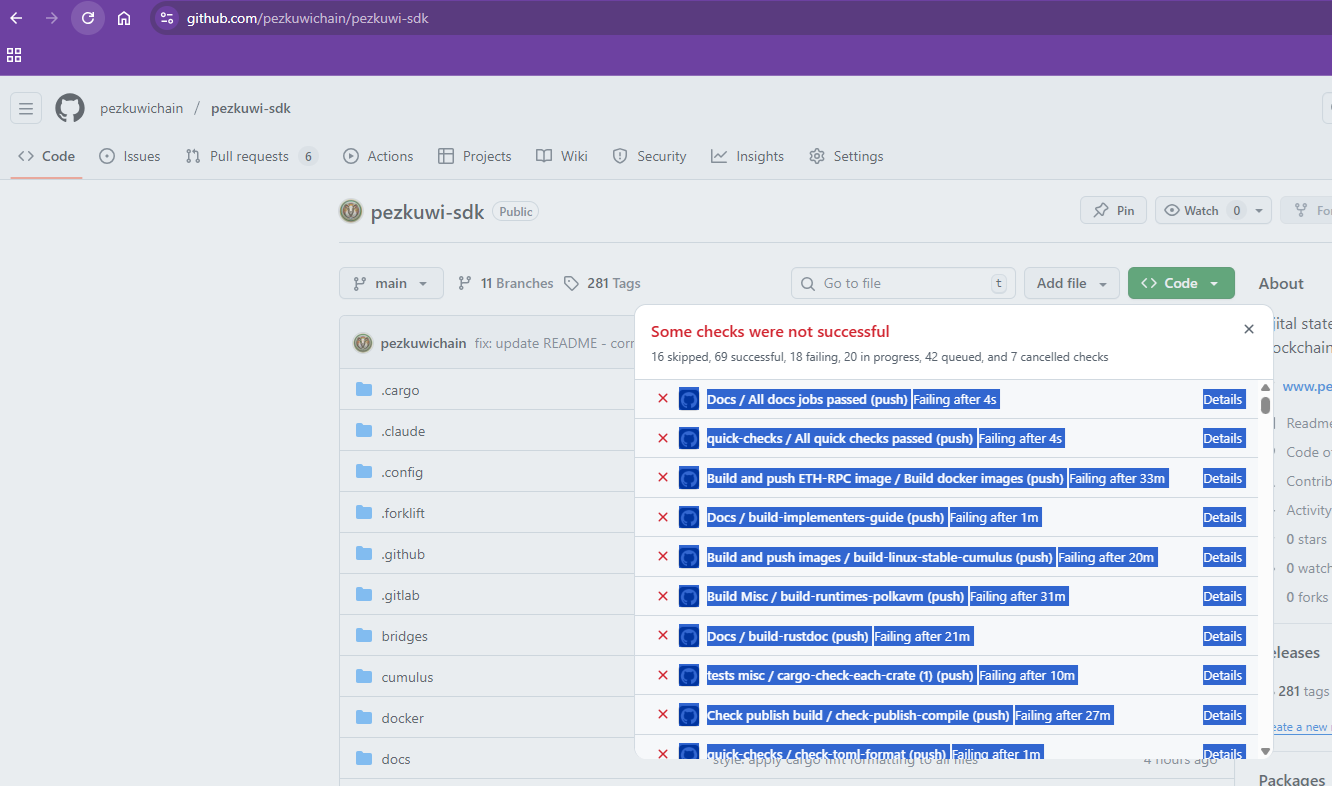The height and width of the screenshot is (786, 1332).
Task: Click the pezkuwi-sdk repository avatar beside the title
Action: pyautogui.click(x=351, y=211)
